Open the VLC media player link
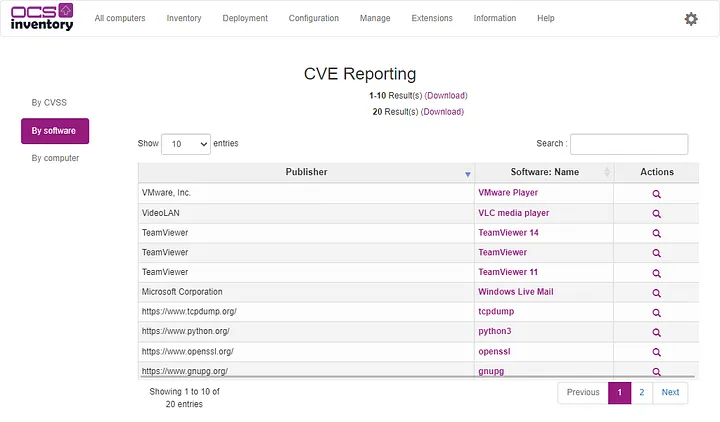Viewport: 720px width, 422px height. [514, 213]
